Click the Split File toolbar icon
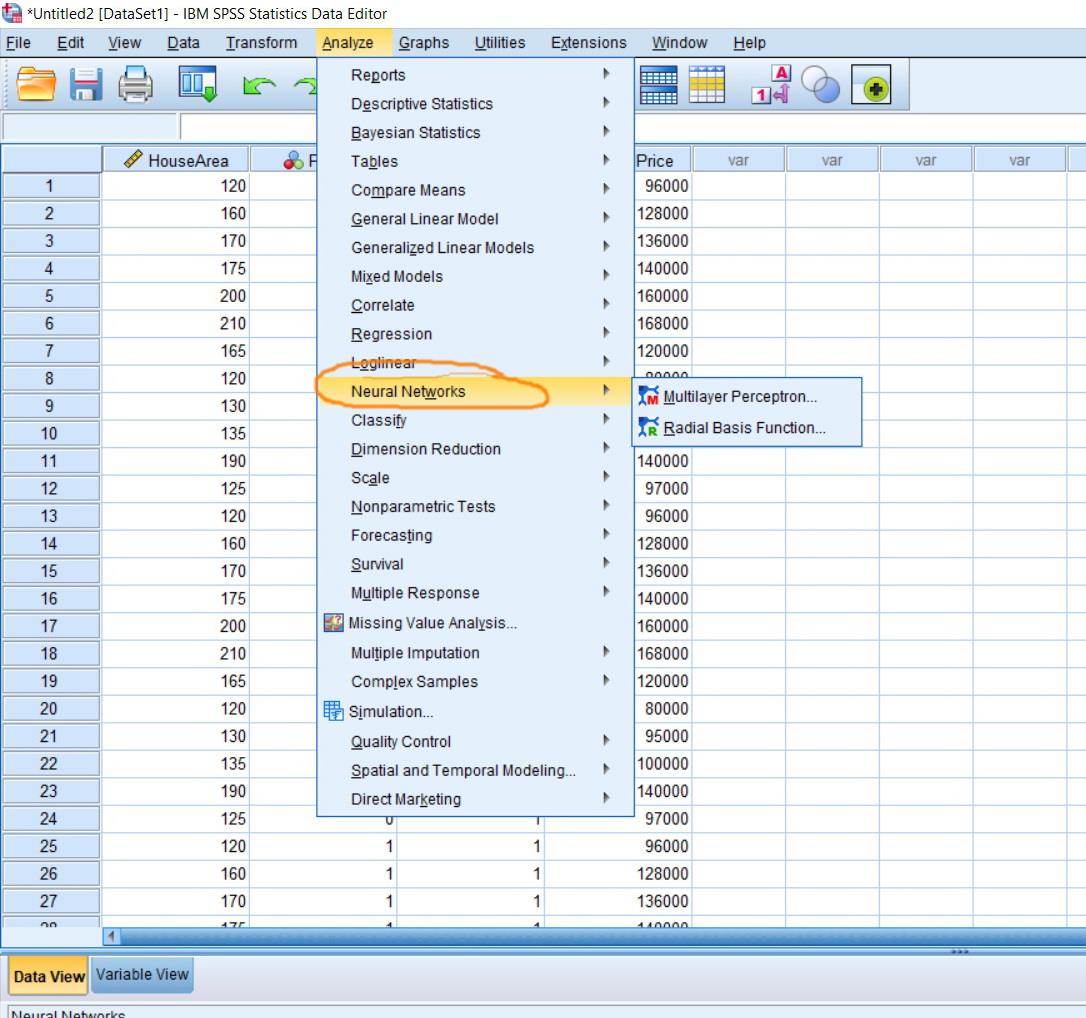 [660, 85]
